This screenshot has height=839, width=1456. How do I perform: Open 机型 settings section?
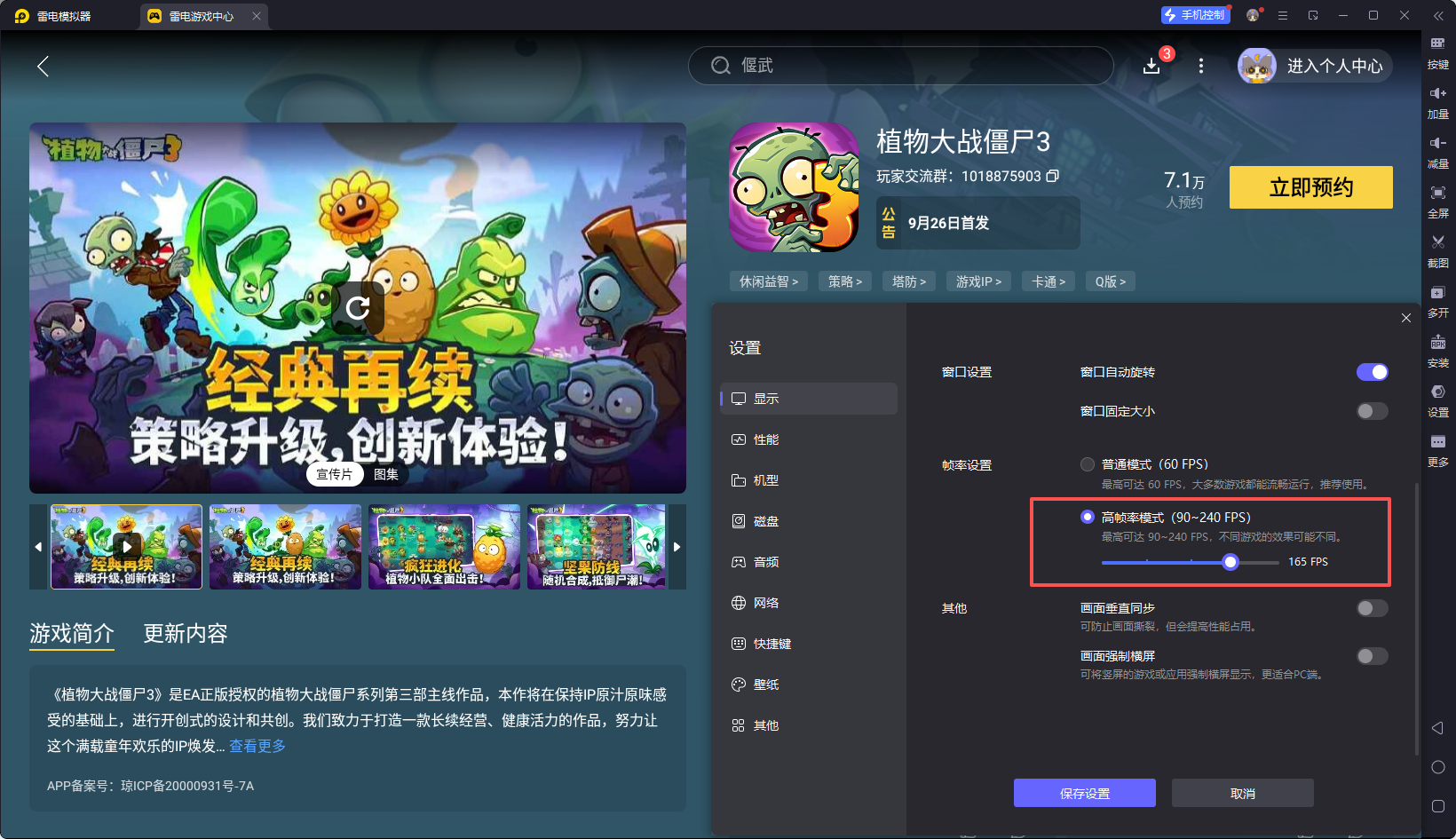pos(809,480)
